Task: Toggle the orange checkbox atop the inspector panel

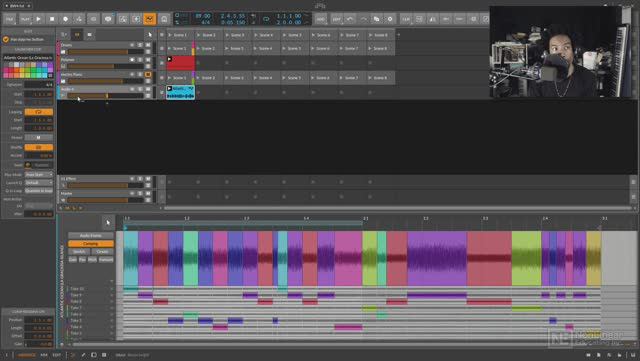Action: coord(6,40)
